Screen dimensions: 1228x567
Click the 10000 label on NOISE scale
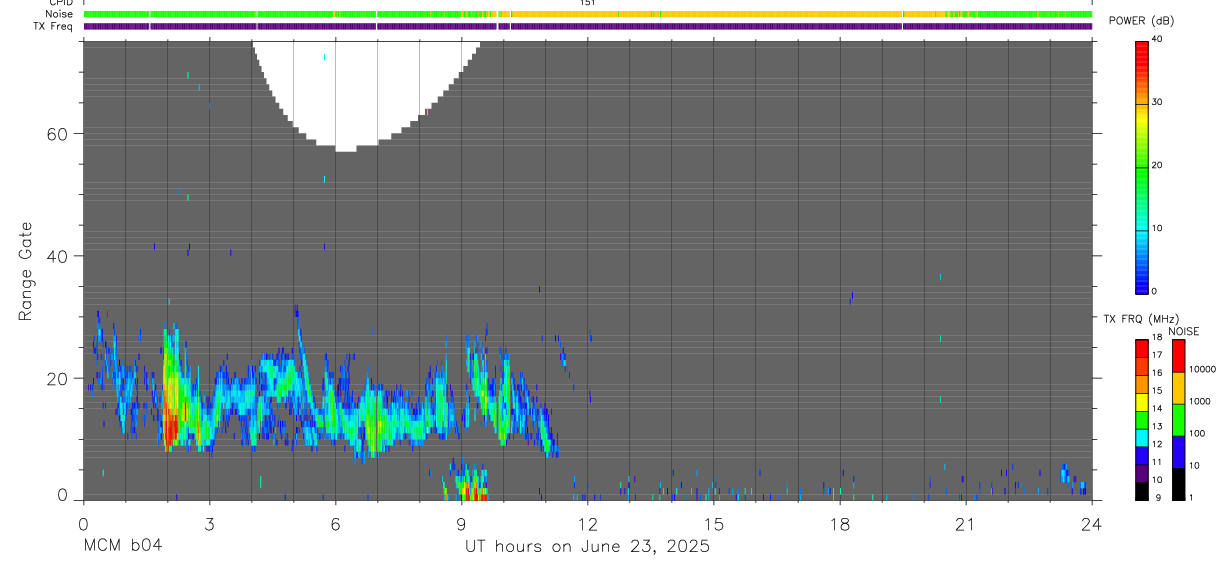coord(1203,369)
